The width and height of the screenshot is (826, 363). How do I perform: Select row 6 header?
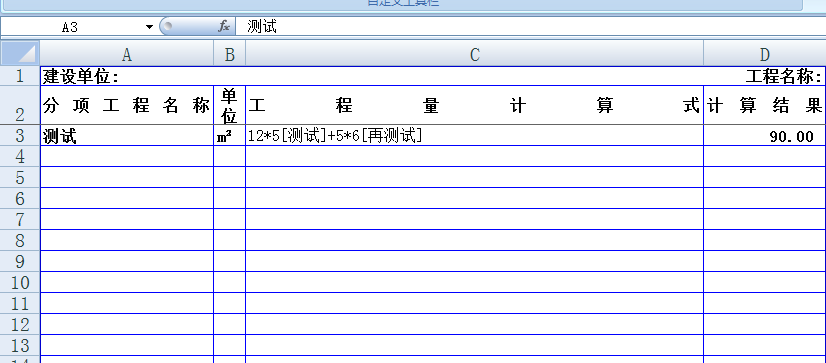click(x=20, y=199)
